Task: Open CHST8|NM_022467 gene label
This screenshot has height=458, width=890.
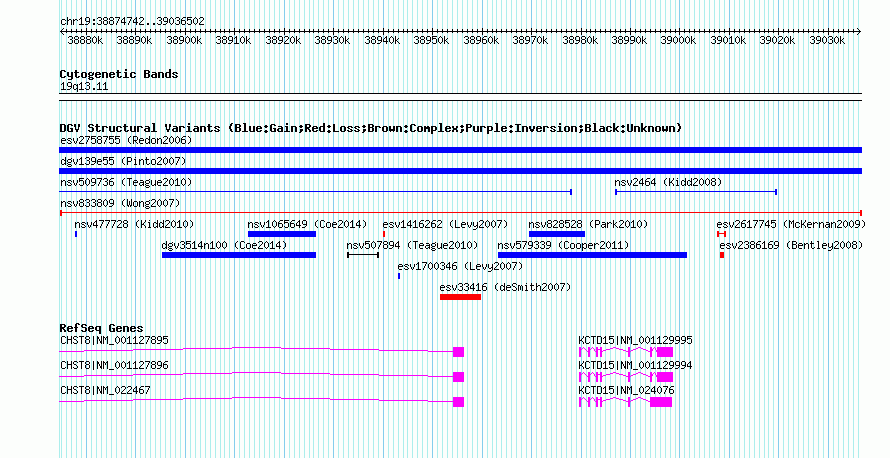Action: click(x=105, y=390)
